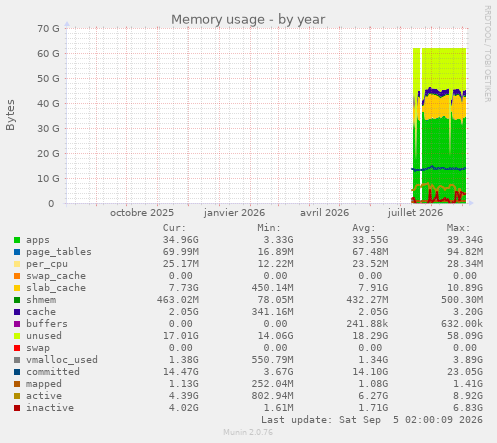Click the 'swap_cache' legend label

[56, 276]
